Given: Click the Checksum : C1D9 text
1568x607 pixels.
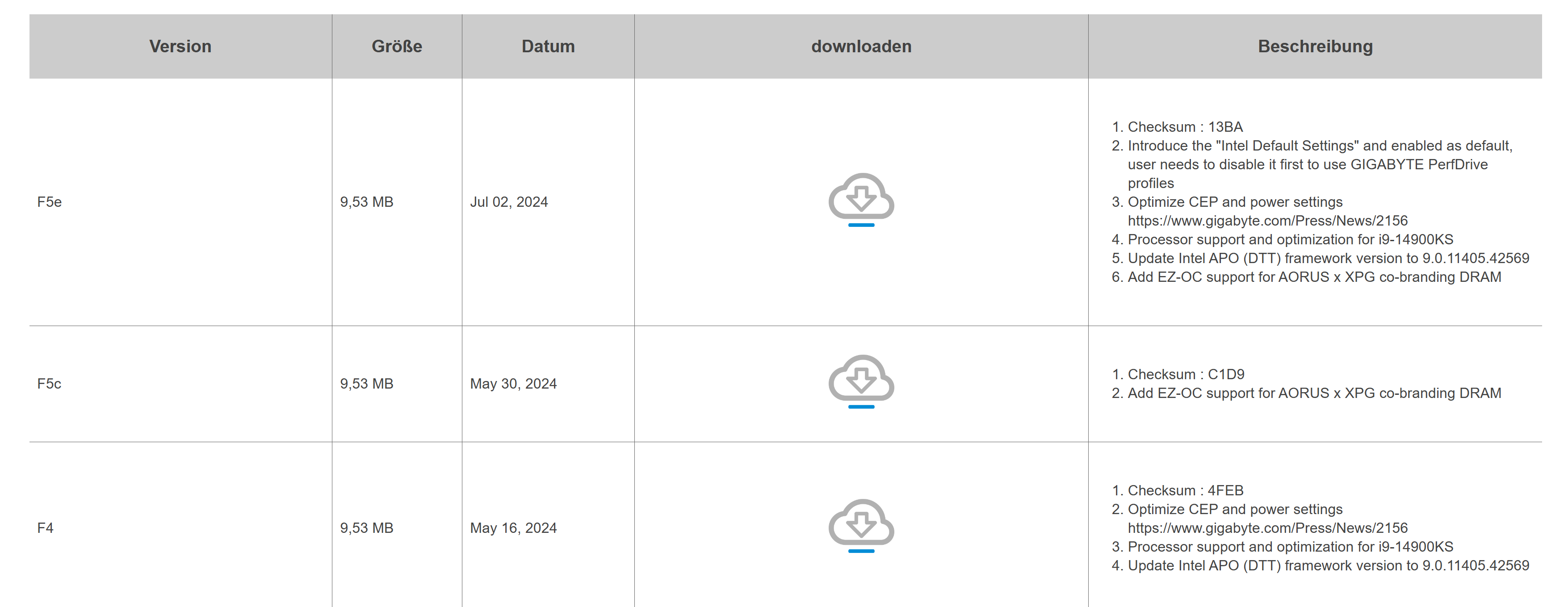Looking at the screenshot, I should (1186, 374).
